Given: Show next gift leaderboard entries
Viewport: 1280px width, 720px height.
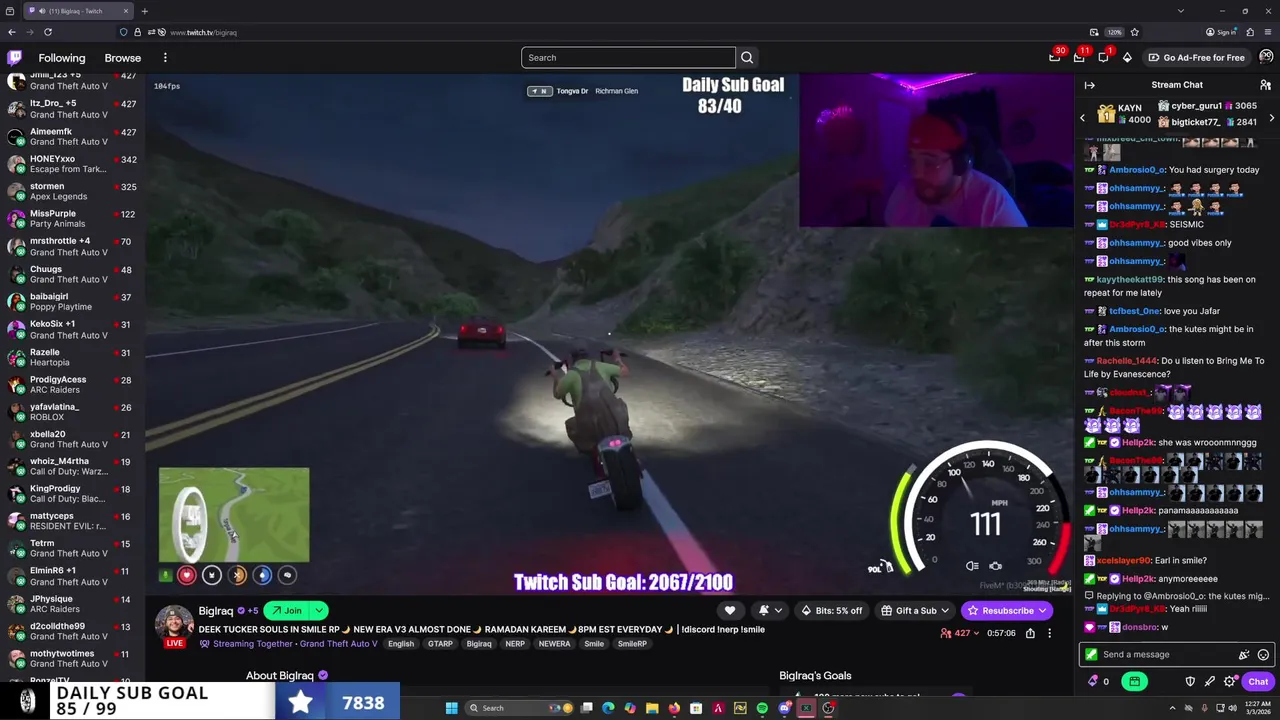Looking at the screenshot, I should coord(1272,118).
